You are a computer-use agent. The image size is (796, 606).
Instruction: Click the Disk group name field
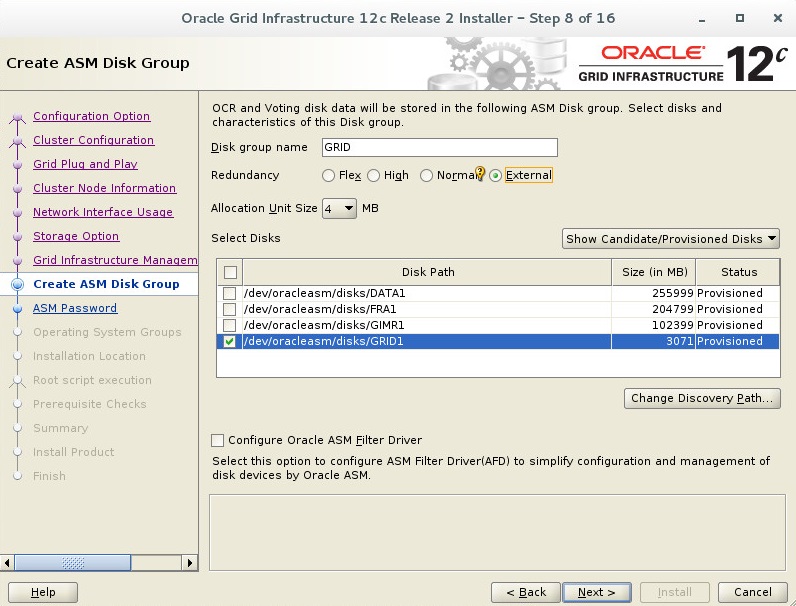pyautogui.click(x=440, y=148)
